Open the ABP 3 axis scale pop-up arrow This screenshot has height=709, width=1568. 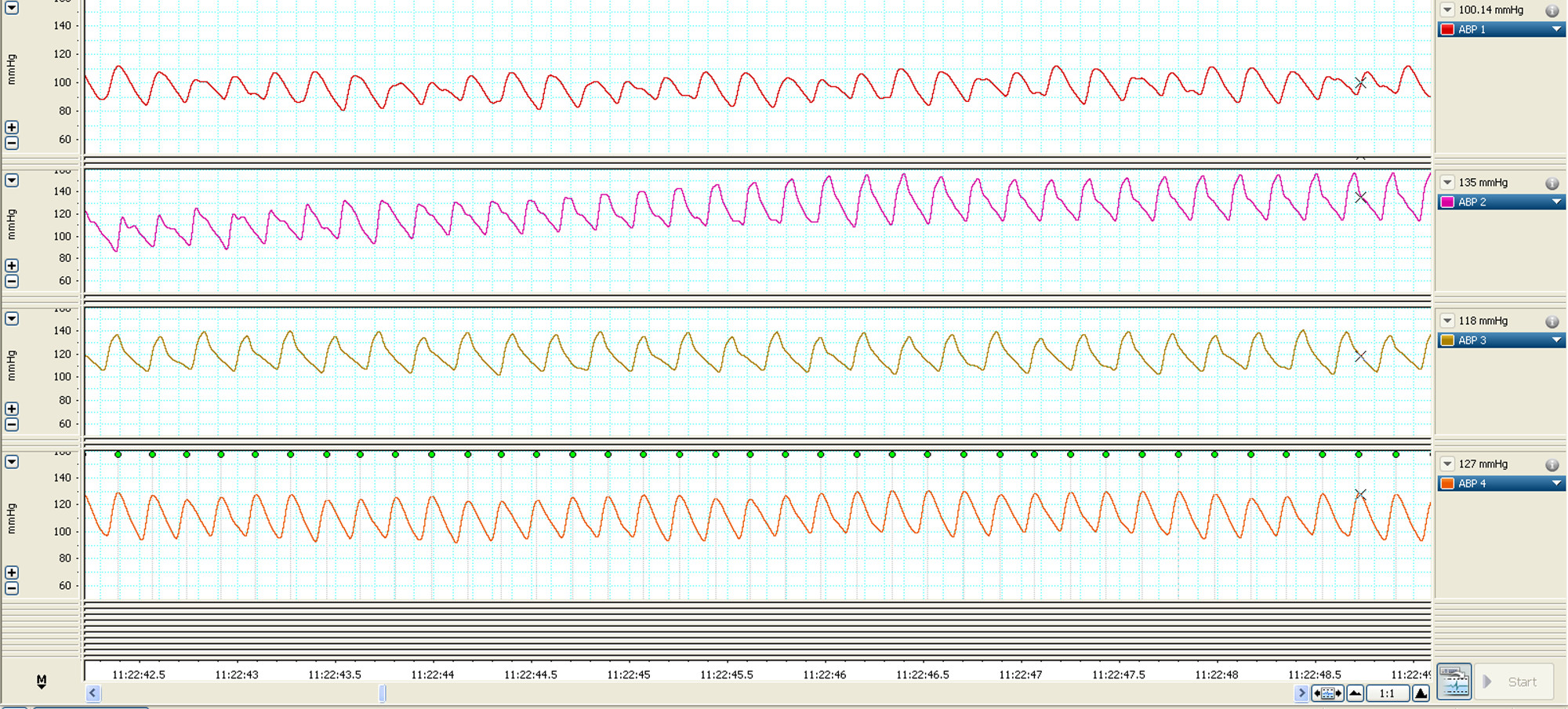(12, 319)
